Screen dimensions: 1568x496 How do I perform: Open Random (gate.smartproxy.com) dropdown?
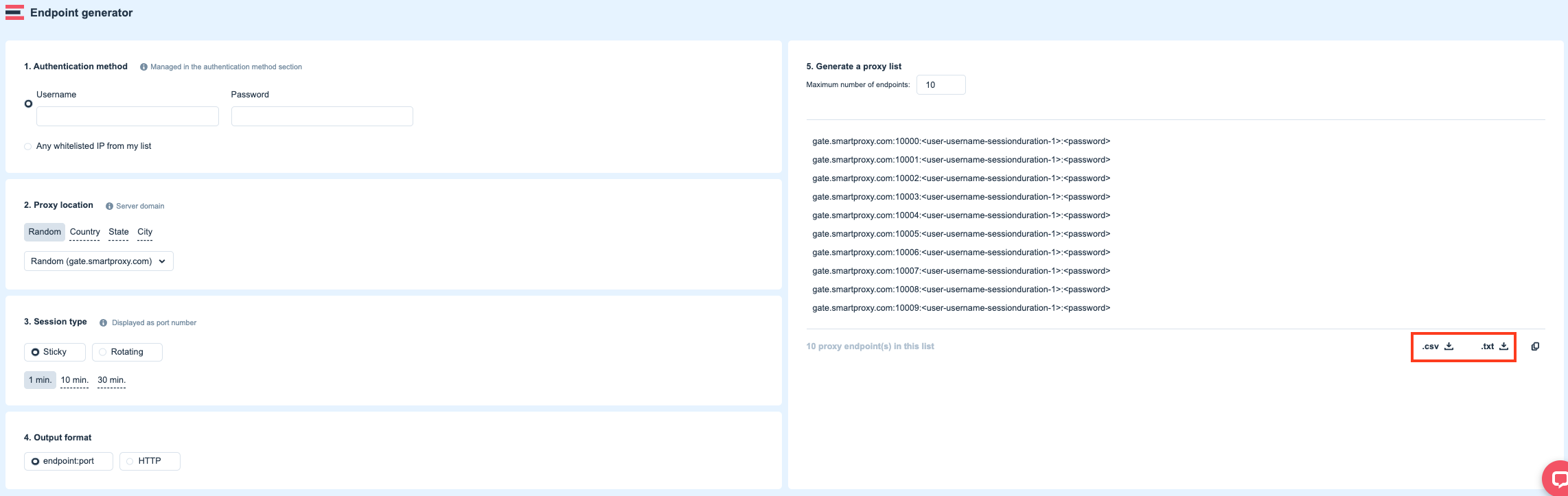99,261
